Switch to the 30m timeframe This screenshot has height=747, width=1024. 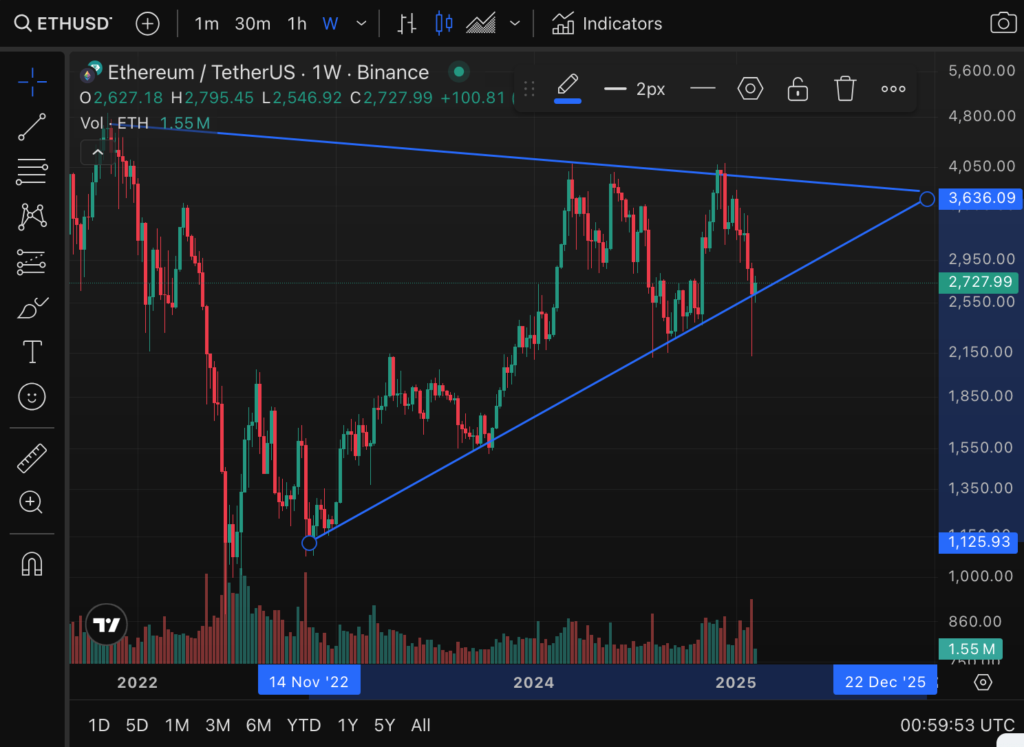point(253,24)
